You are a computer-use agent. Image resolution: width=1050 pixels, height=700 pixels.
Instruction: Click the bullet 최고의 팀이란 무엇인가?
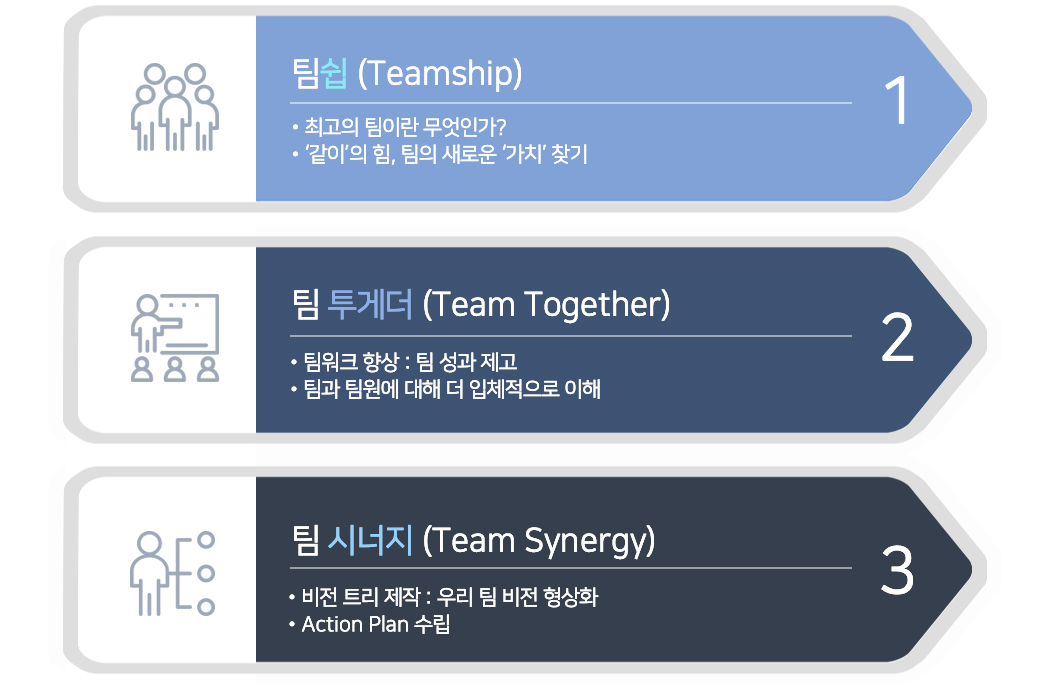point(399,127)
